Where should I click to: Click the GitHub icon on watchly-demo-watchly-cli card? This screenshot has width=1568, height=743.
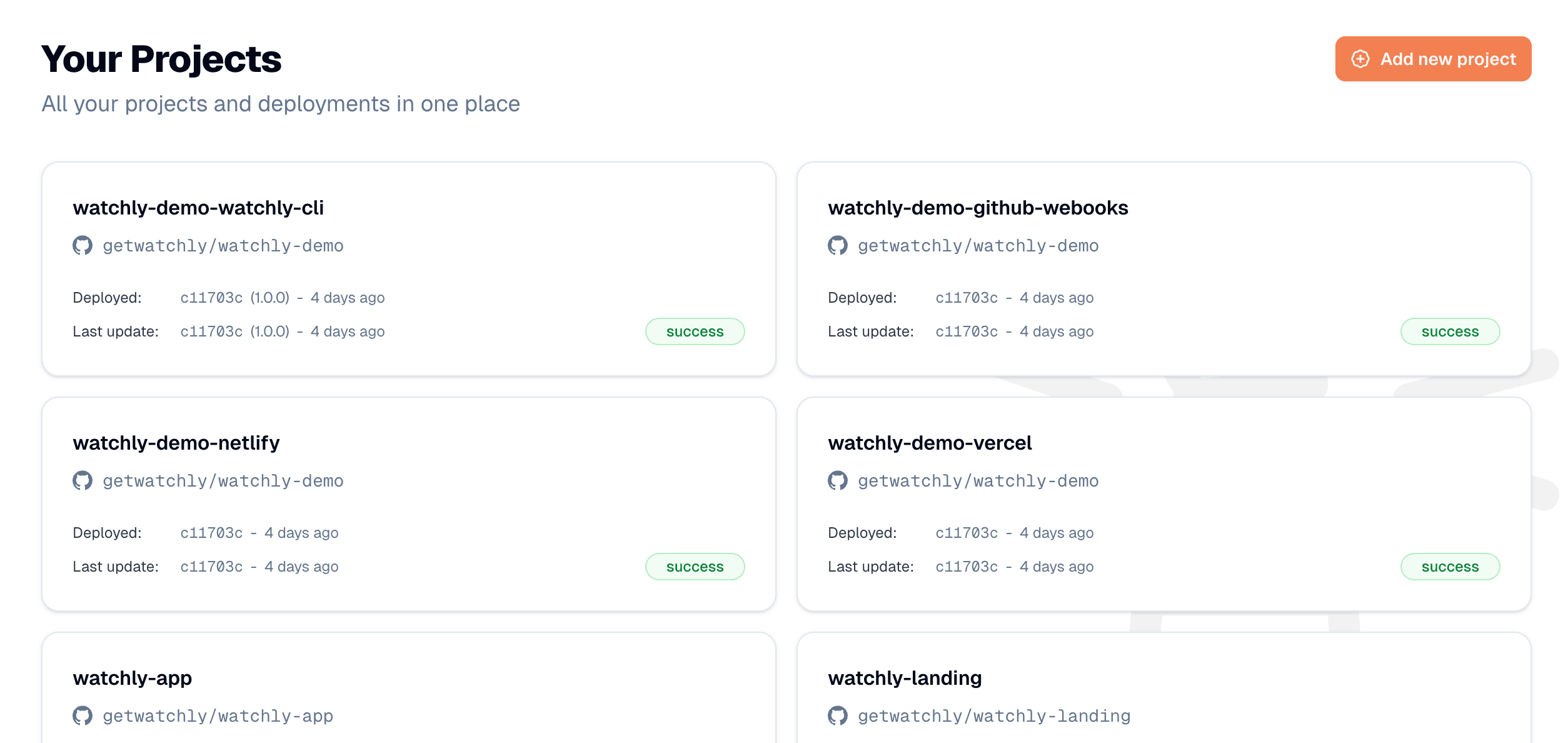83,245
